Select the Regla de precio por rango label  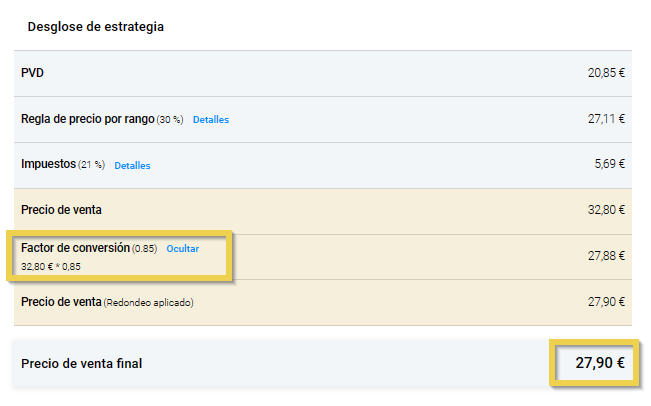(87, 119)
